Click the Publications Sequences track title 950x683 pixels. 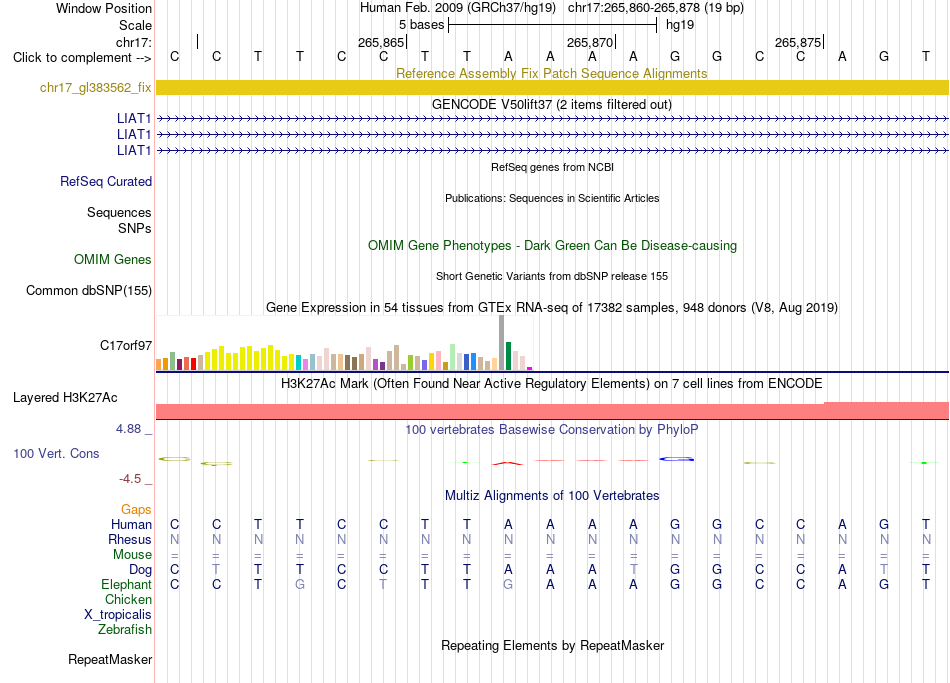[552, 198]
